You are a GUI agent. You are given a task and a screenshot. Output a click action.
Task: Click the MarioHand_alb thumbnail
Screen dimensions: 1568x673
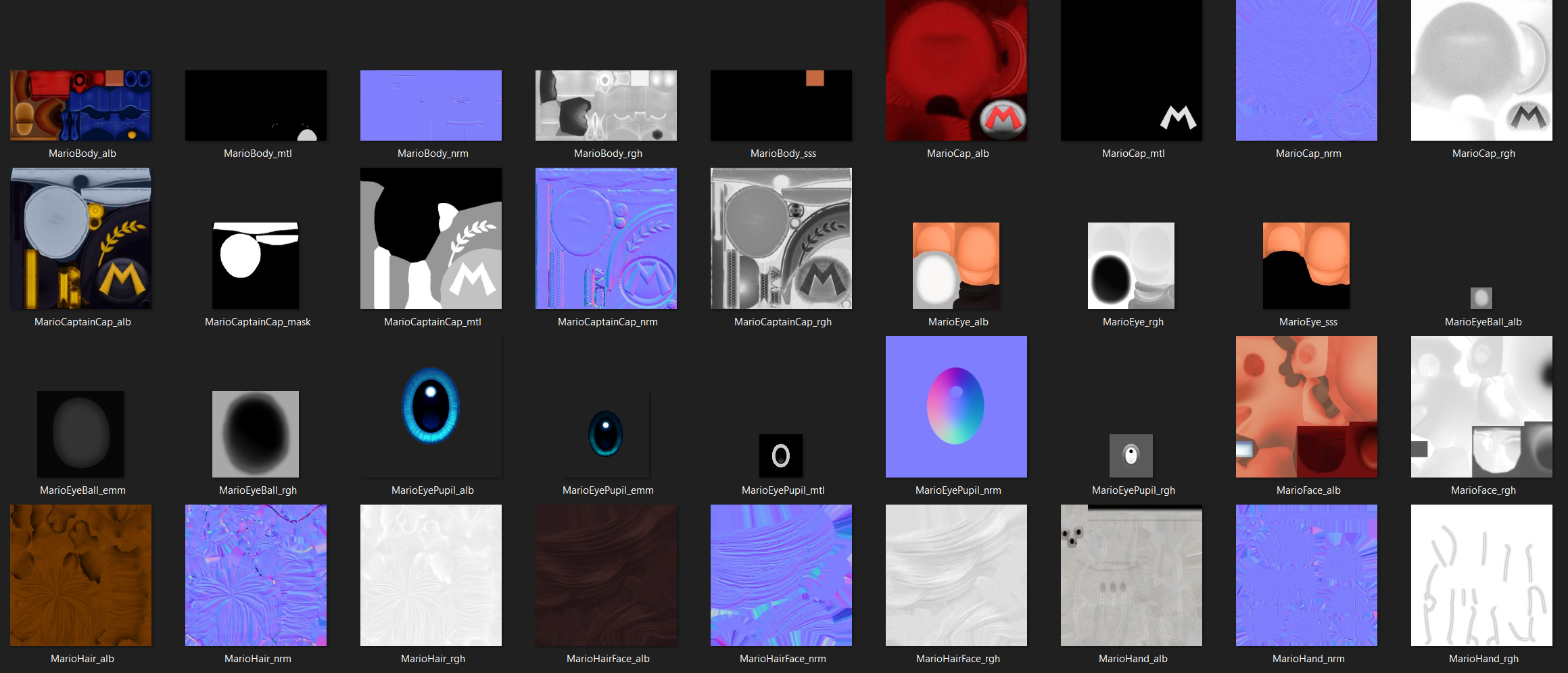click(1131, 576)
